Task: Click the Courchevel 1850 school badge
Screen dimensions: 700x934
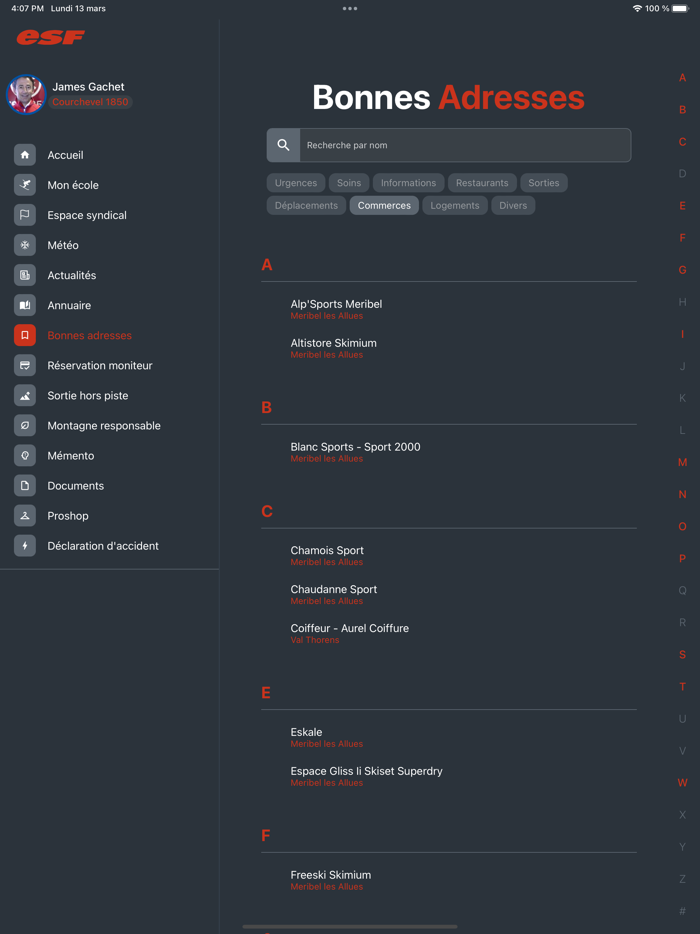Action: pyautogui.click(x=91, y=102)
